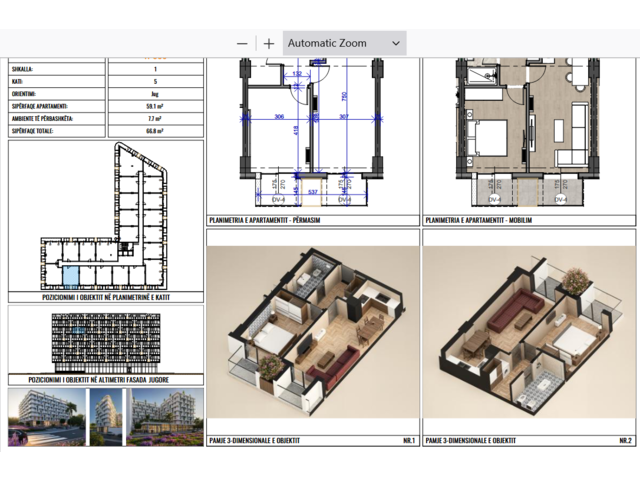Click the leftmost building exterior photo
The height and width of the screenshot is (480, 640).
(46, 416)
